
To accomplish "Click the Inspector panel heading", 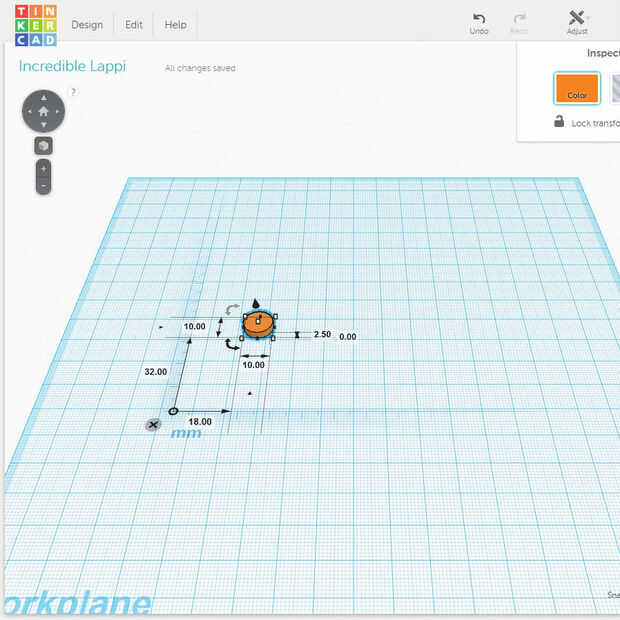I will tap(603, 53).
